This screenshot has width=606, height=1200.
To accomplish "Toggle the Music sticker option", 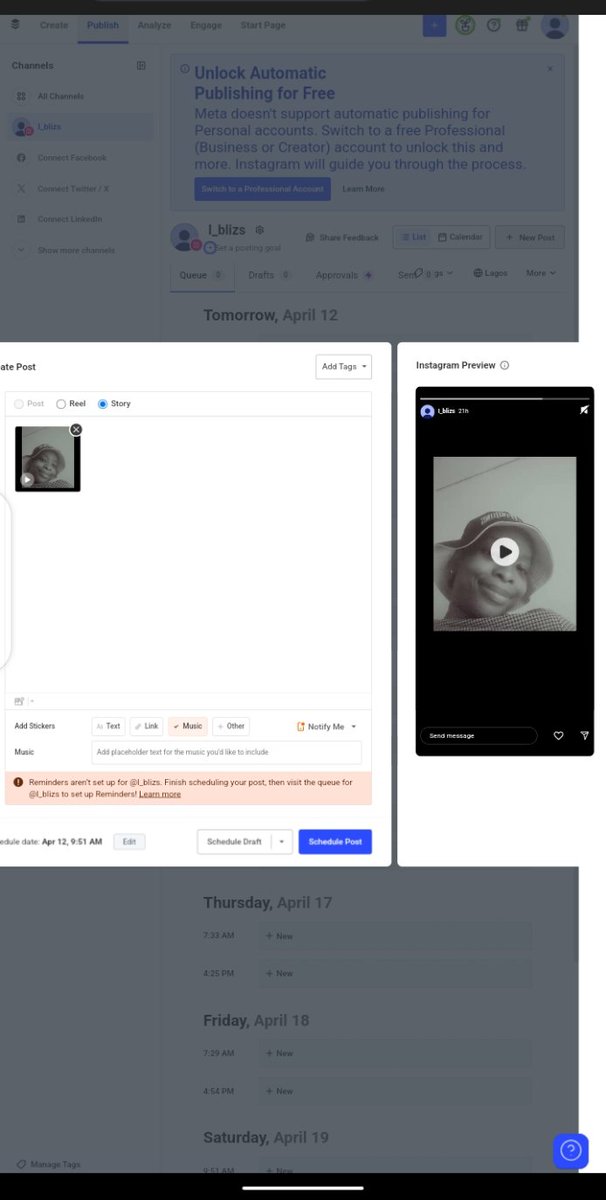I will pyautogui.click(x=188, y=726).
